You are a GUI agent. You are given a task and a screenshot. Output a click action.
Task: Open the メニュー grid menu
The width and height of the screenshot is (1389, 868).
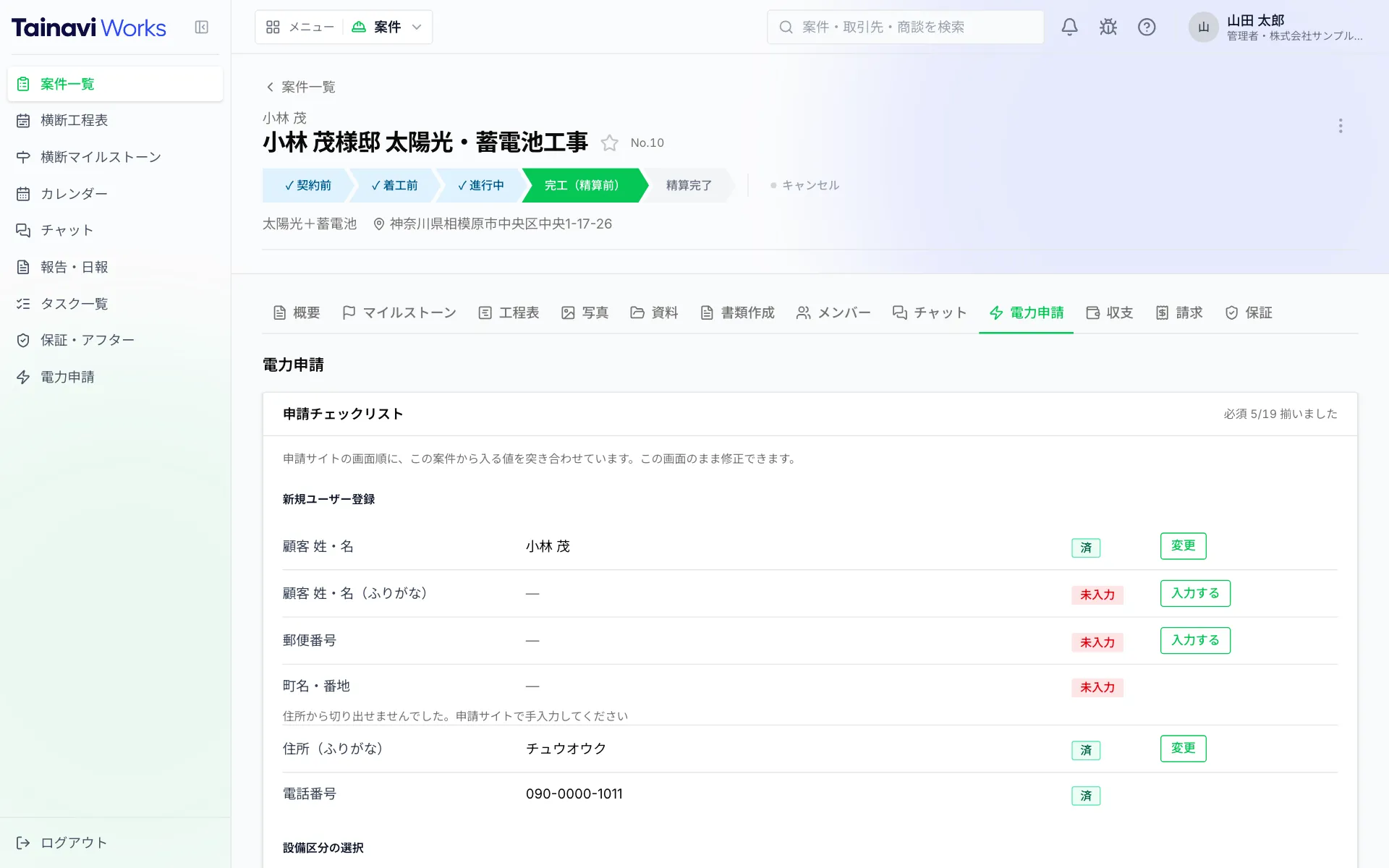(x=300, y=27)
